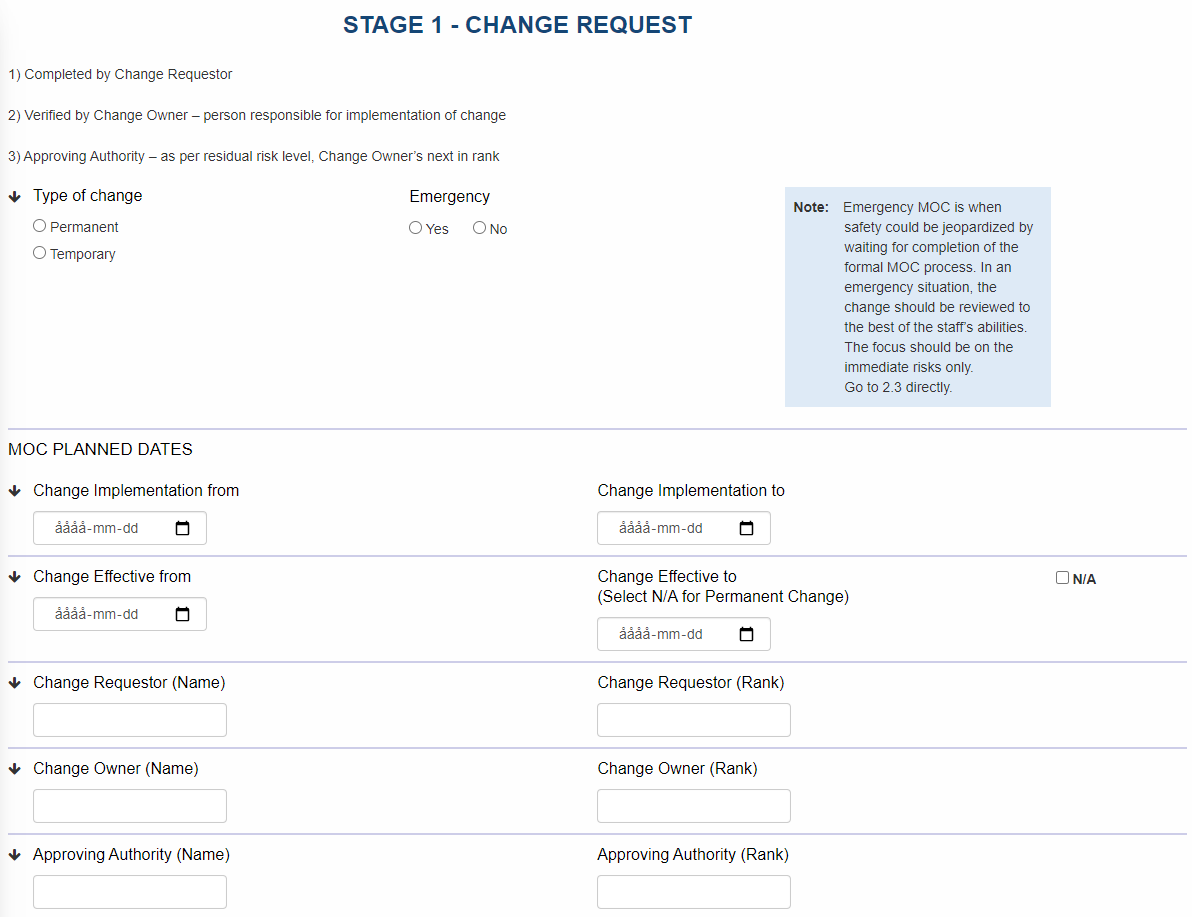Open calendar picker for Change Effective from
The height and width of the screenshot is (917, 1192).
click(x=182, y=615)
